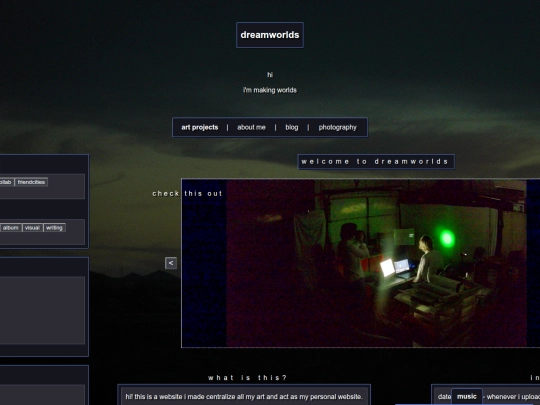This screenshot has width=540, height=405.
Task: Open the photography page link
Action: pos(338,127)
